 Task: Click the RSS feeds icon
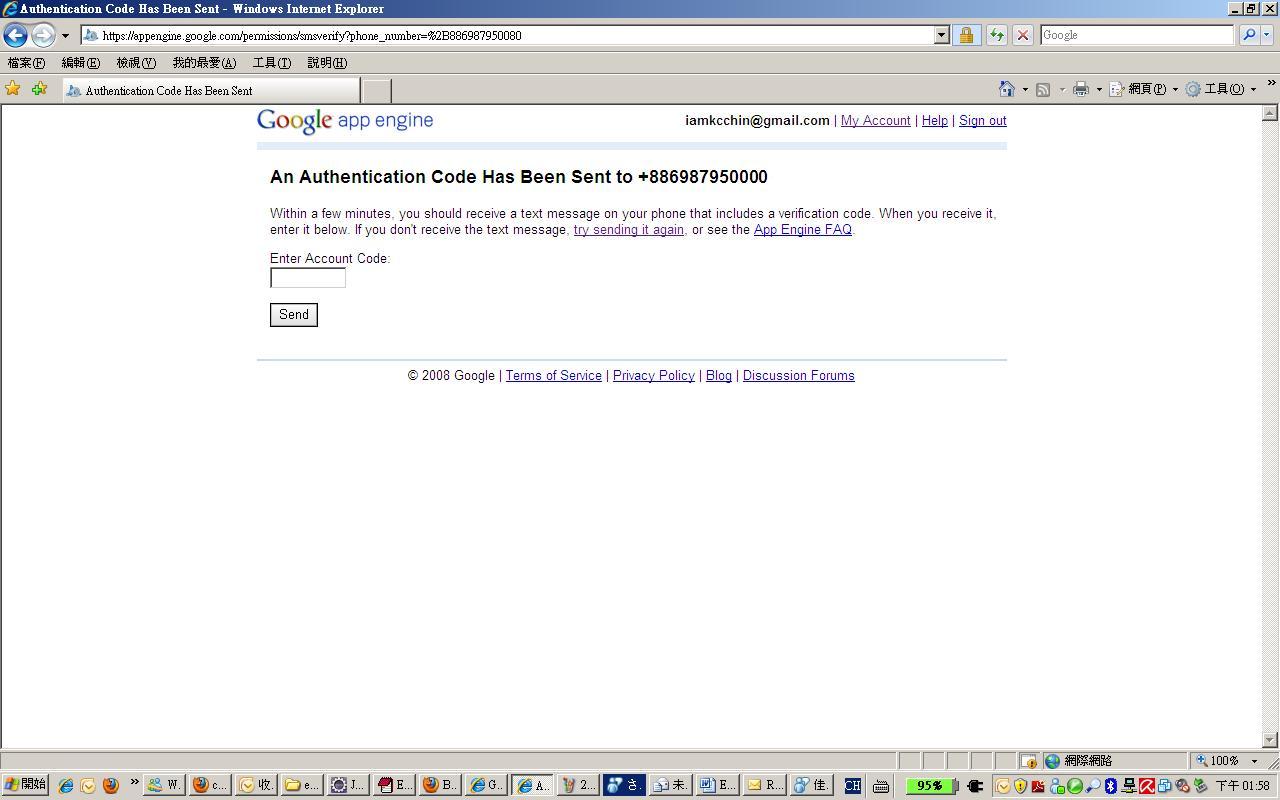click(1043, 90)
